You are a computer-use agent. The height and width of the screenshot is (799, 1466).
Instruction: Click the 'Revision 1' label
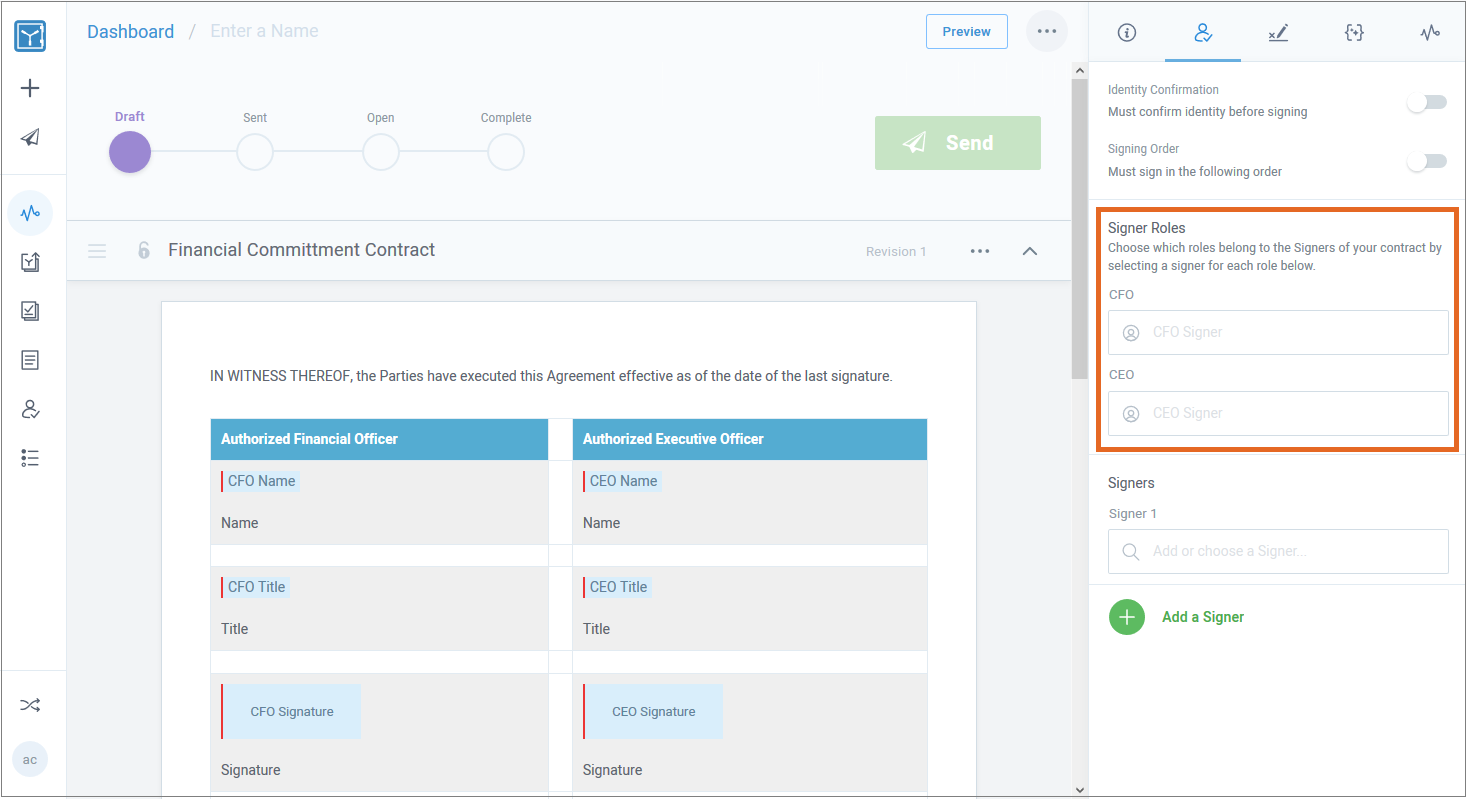pos(896,251)
